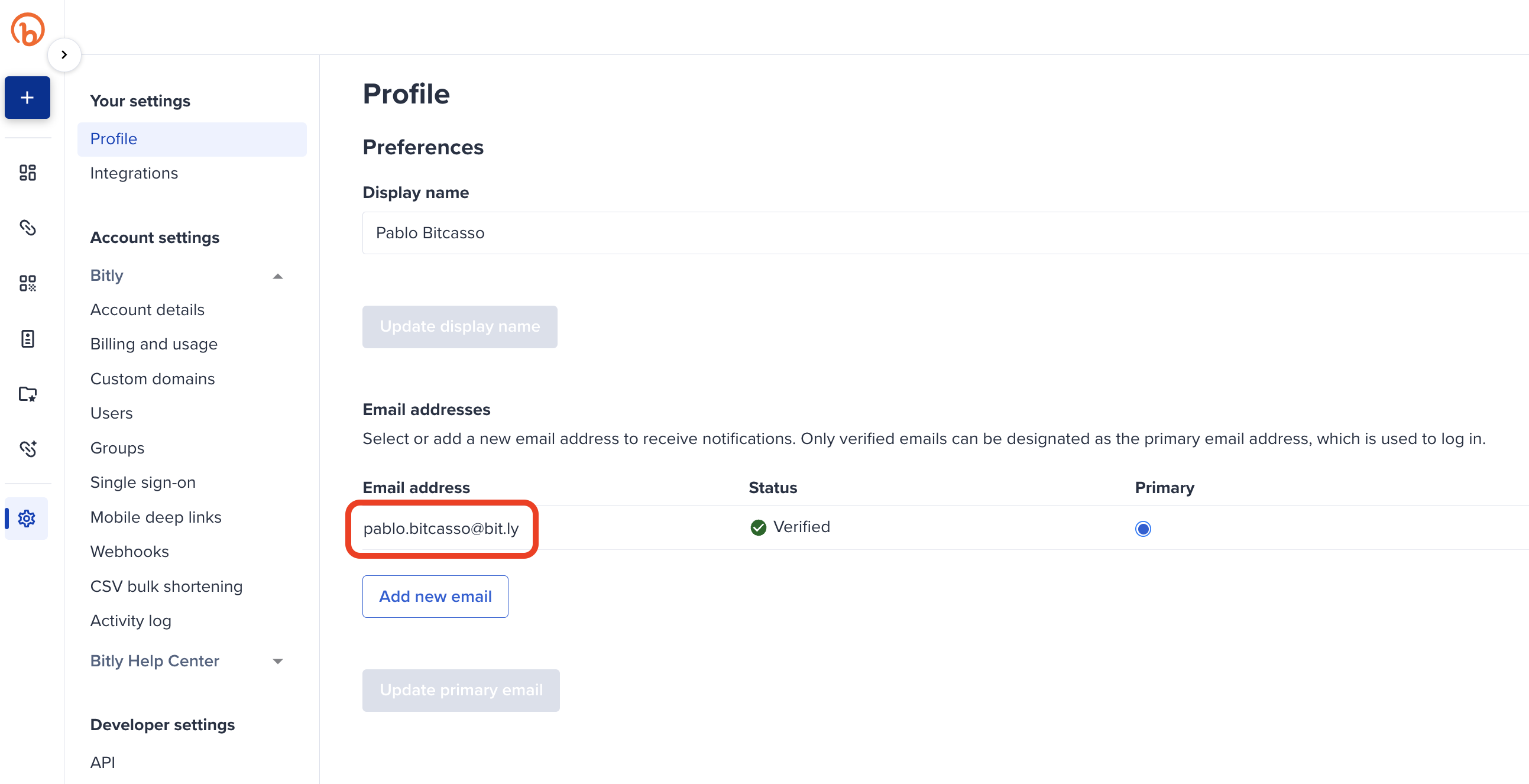Image resolution: width=1529 pixels, height=784 pixels.
Task: Open the Custom links sparkle icon
Action: pyautogui.click(x=27, y=449)
